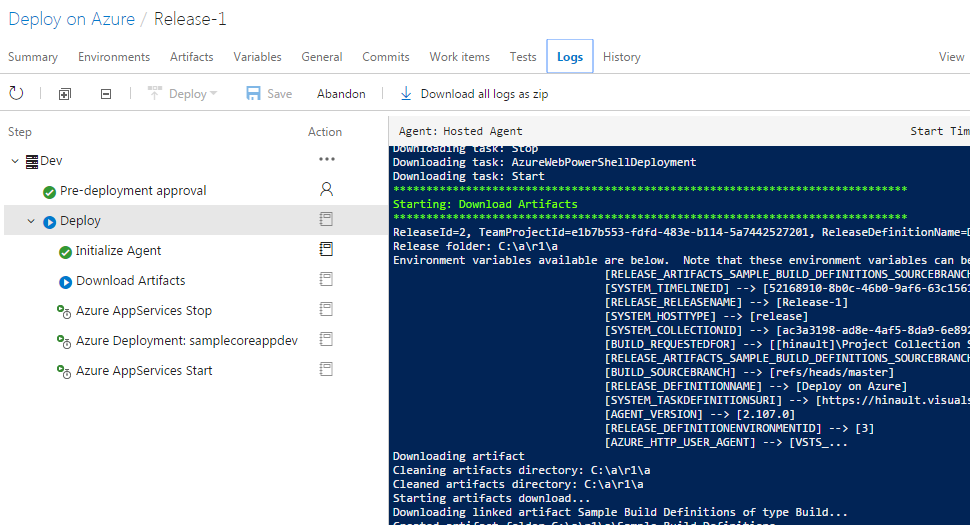Open log icon for Download Artifacts
The height and width of the screenshot is (525, 970).
(325, 279)
